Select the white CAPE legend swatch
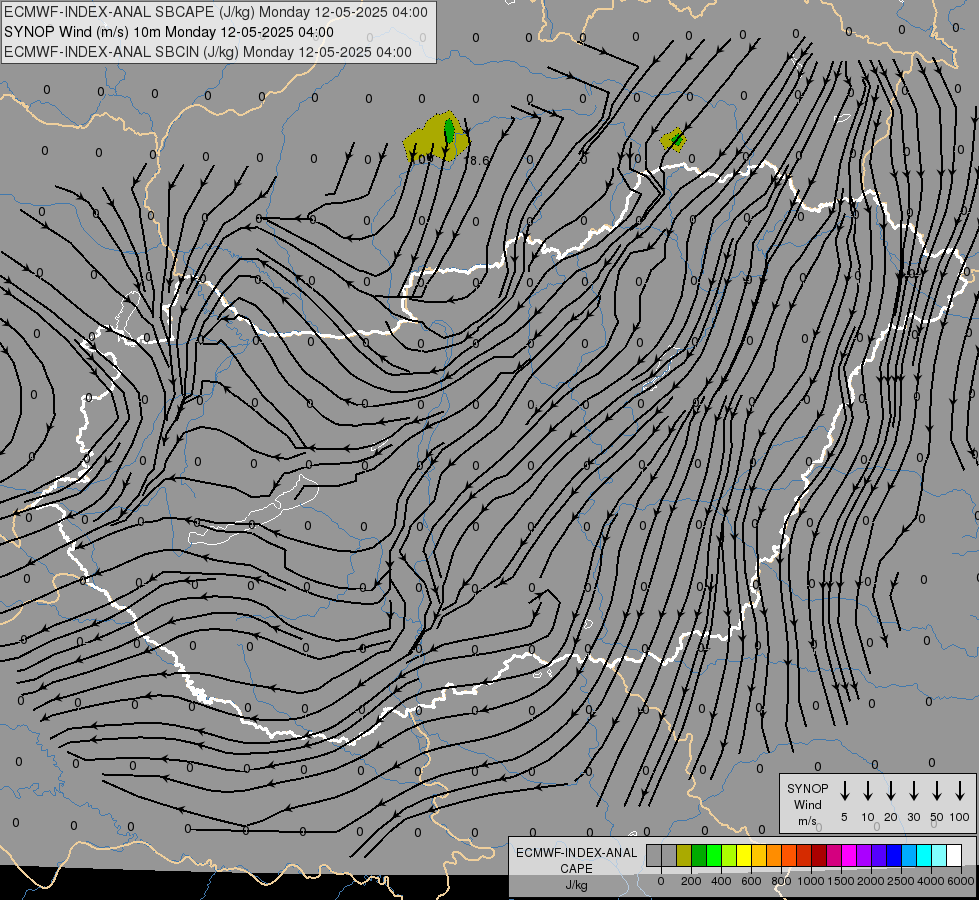The image size is (979, 900). pyautogui.click(x=953, y=855)
